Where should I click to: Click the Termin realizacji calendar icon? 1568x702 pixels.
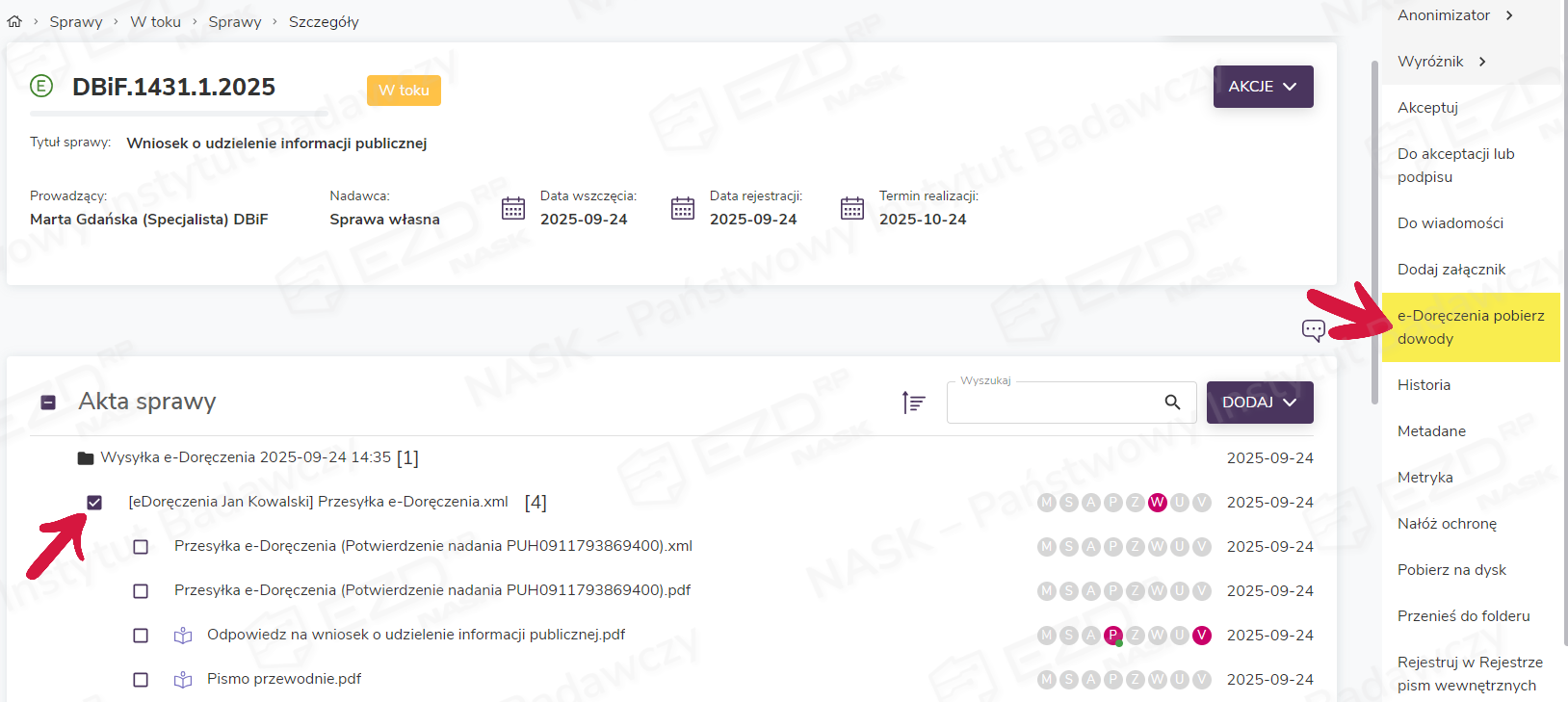(852, 208)
